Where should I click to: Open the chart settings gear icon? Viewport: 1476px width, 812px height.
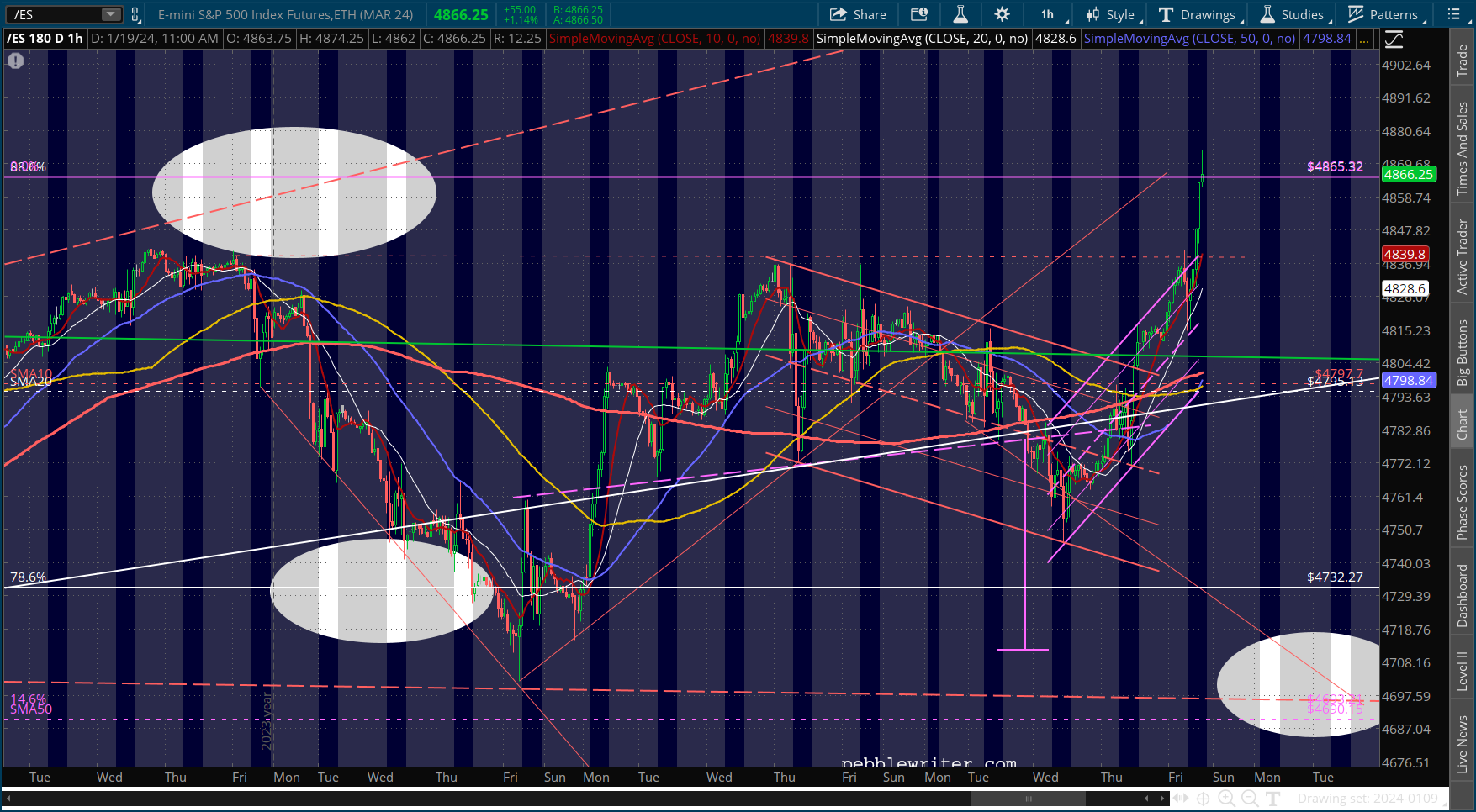coord(1002,14)
